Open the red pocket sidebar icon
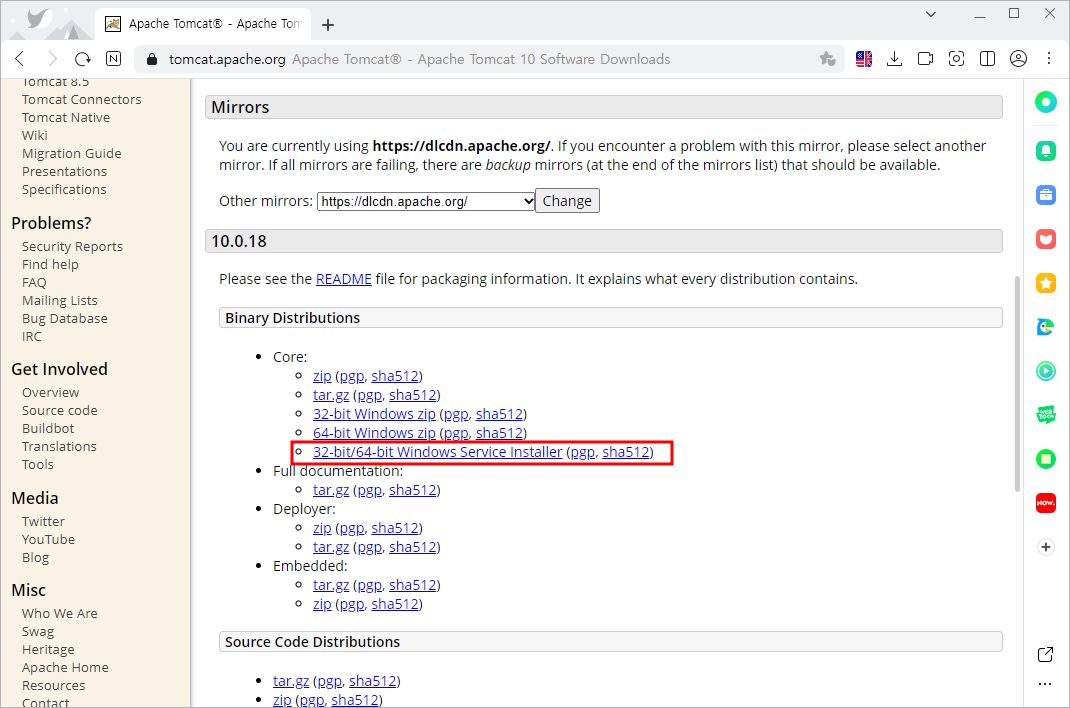Viewport: 1070px width, 708px height. tap(1045, 239)
